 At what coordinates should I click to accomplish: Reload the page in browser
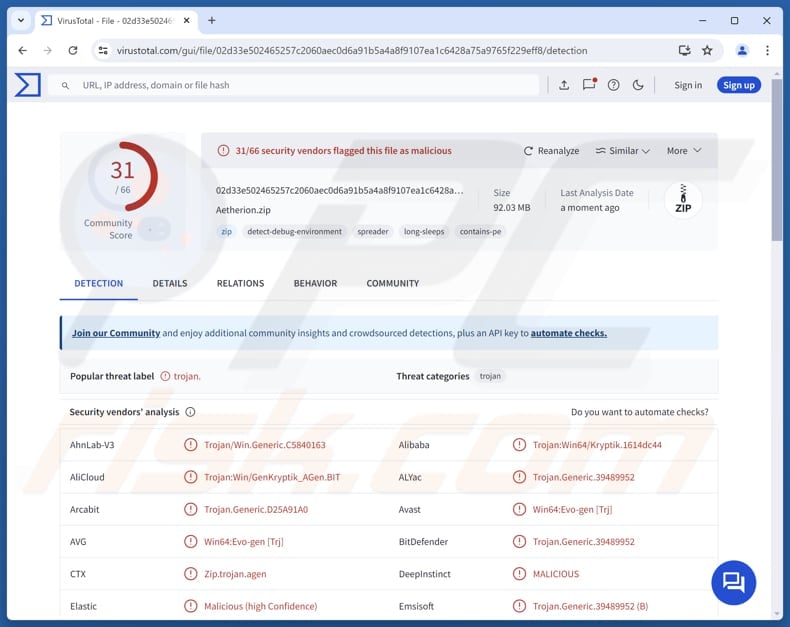tap(73, 50)
